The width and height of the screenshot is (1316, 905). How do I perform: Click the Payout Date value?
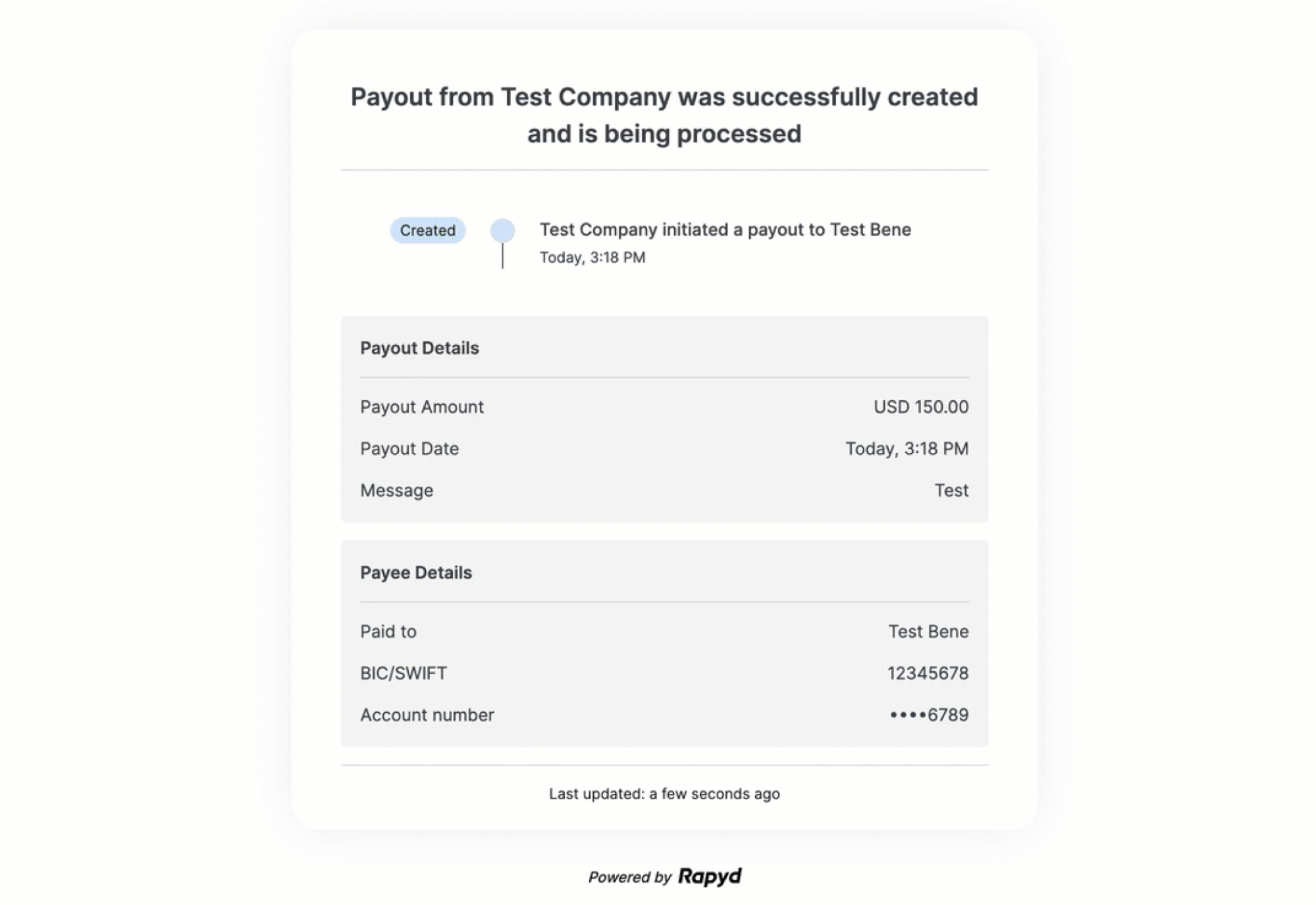(x=907, y=449)
